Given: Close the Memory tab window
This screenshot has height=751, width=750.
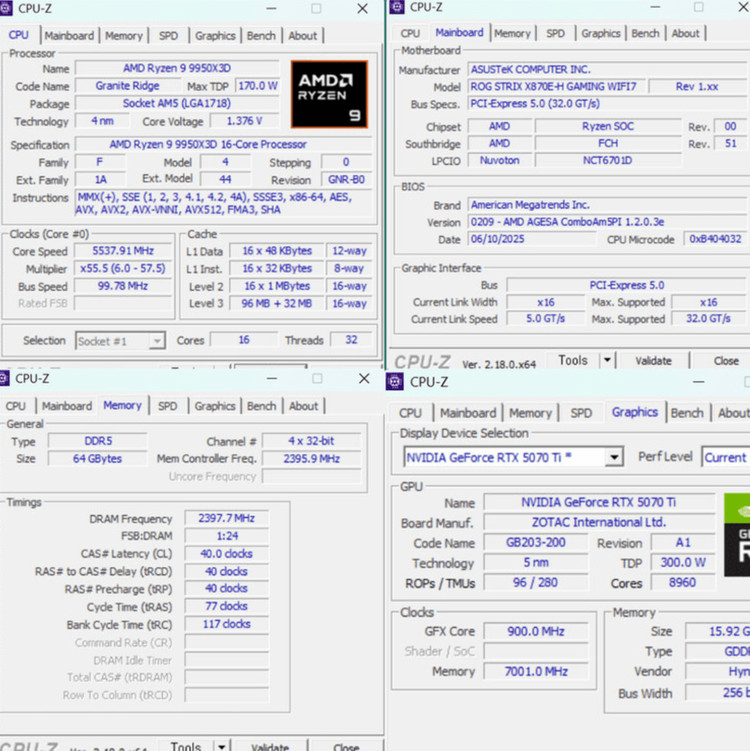Looking at the screenshot, I should point(364,378).
